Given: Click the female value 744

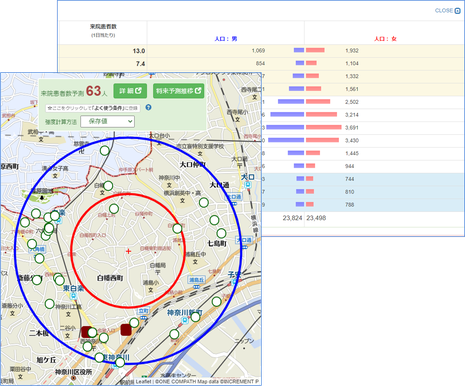Looking at the screenshot, I should point(350,179).
